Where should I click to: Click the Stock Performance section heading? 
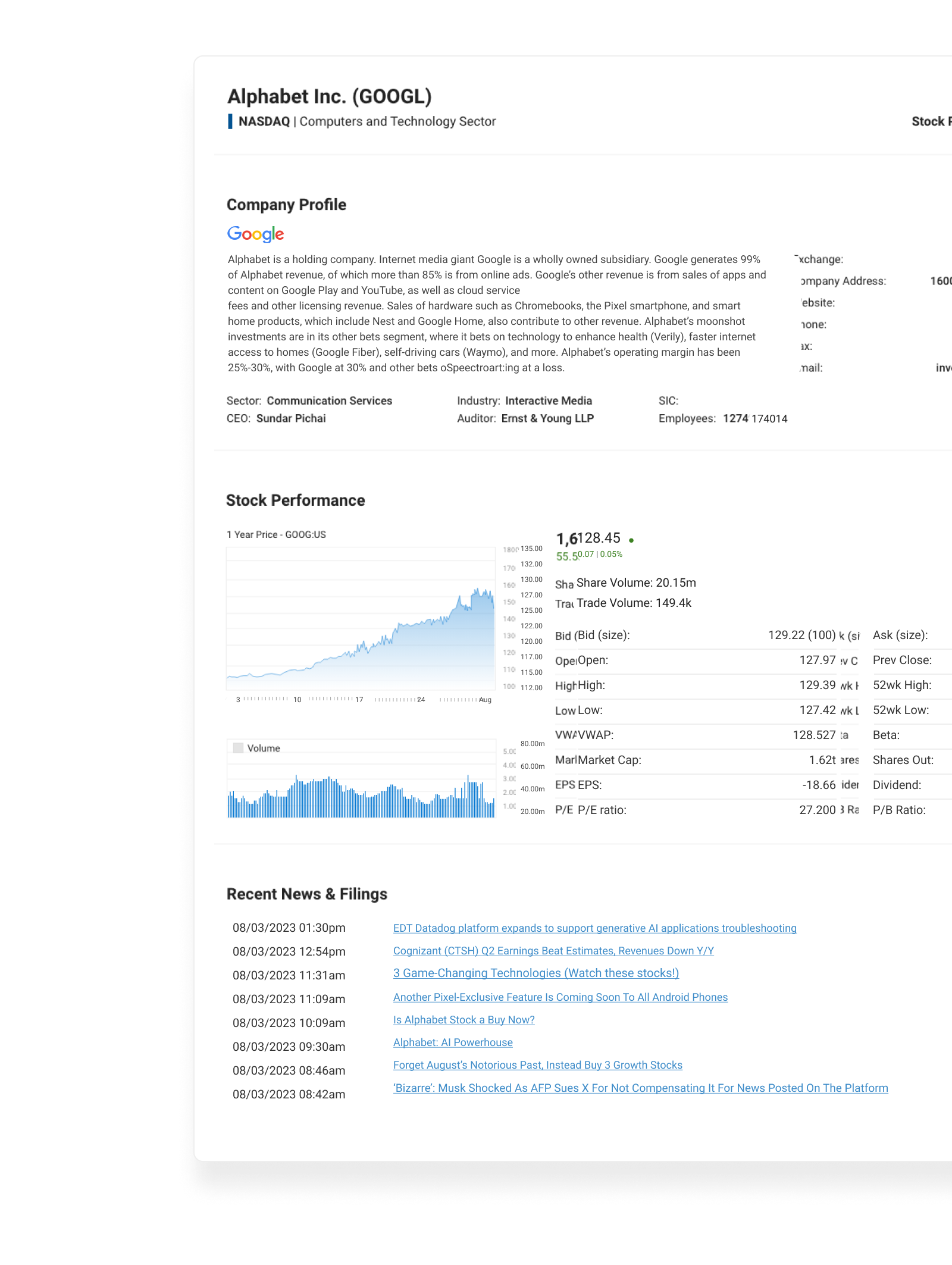pos(295,500)
